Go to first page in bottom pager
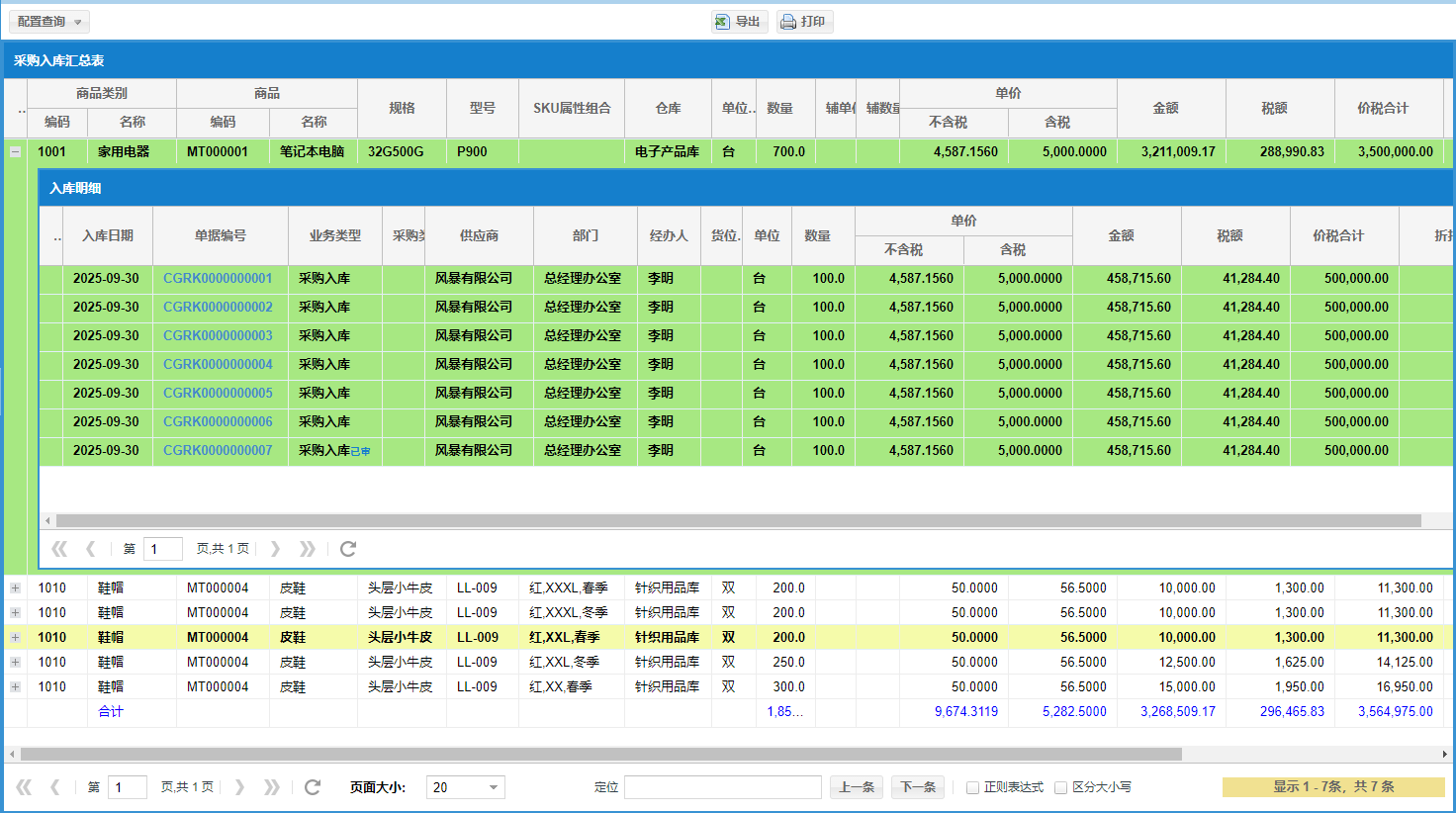 (x=24, y=787)
